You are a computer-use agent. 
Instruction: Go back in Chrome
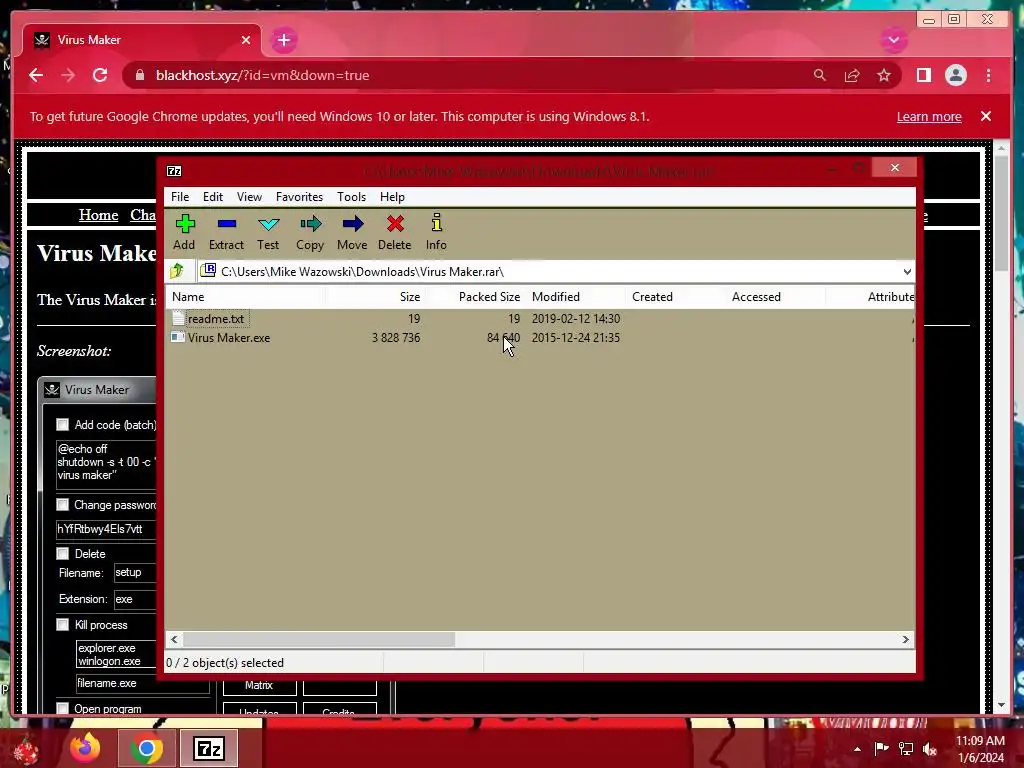click(36, 75)
